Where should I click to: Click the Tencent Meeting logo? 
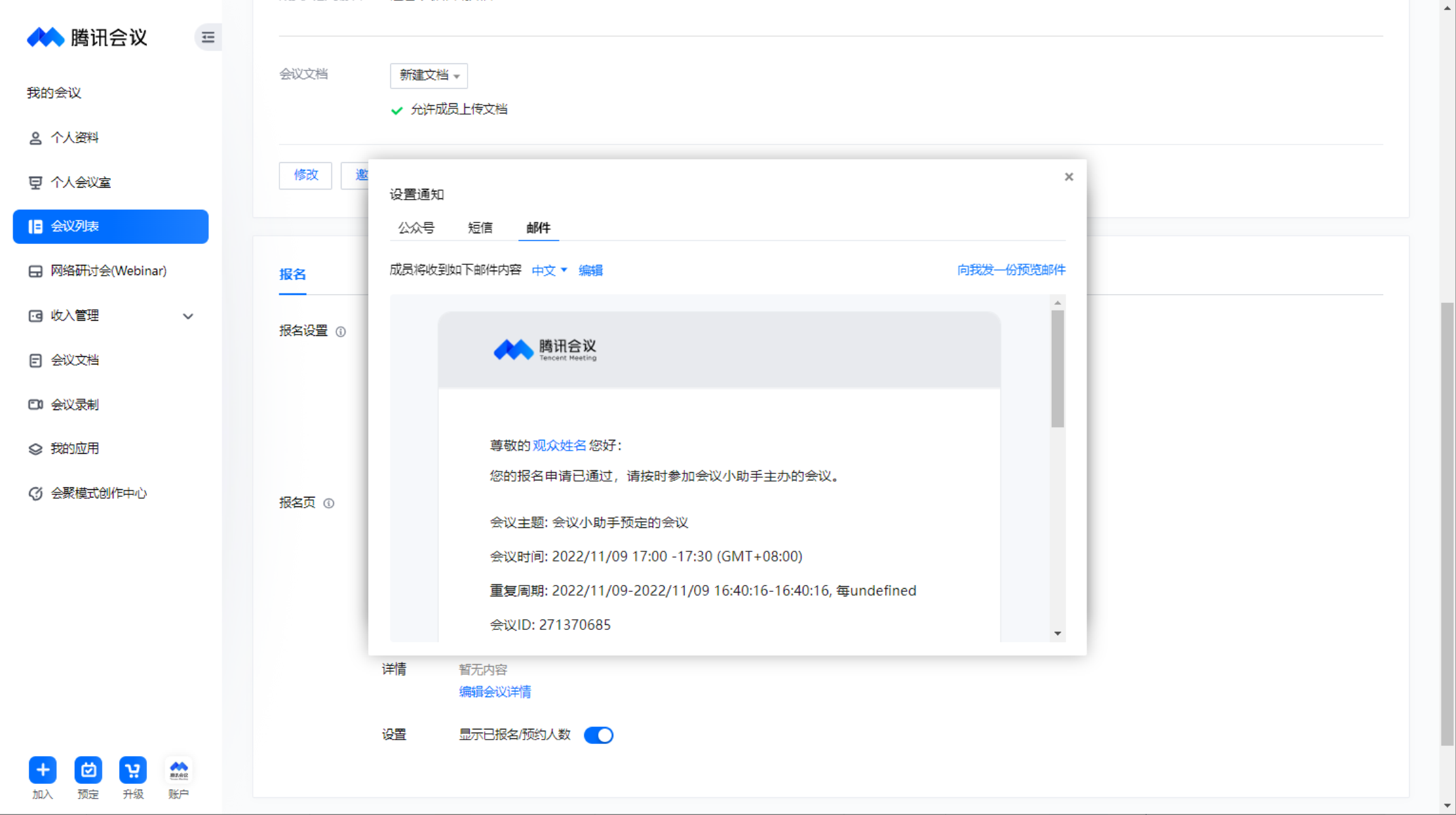tap(87, 37)
